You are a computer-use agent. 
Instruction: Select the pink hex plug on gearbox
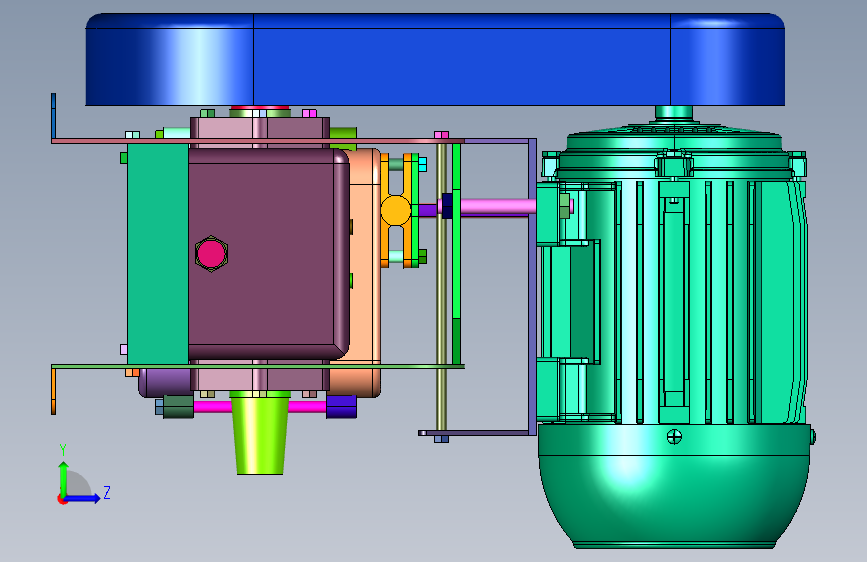[211, 254]
